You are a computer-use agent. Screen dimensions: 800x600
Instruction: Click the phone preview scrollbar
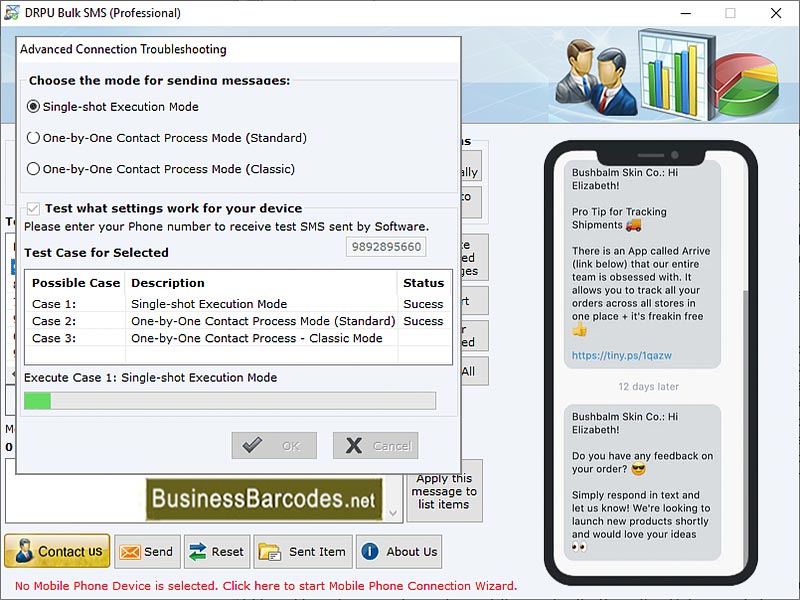click(x=746, y=429)
